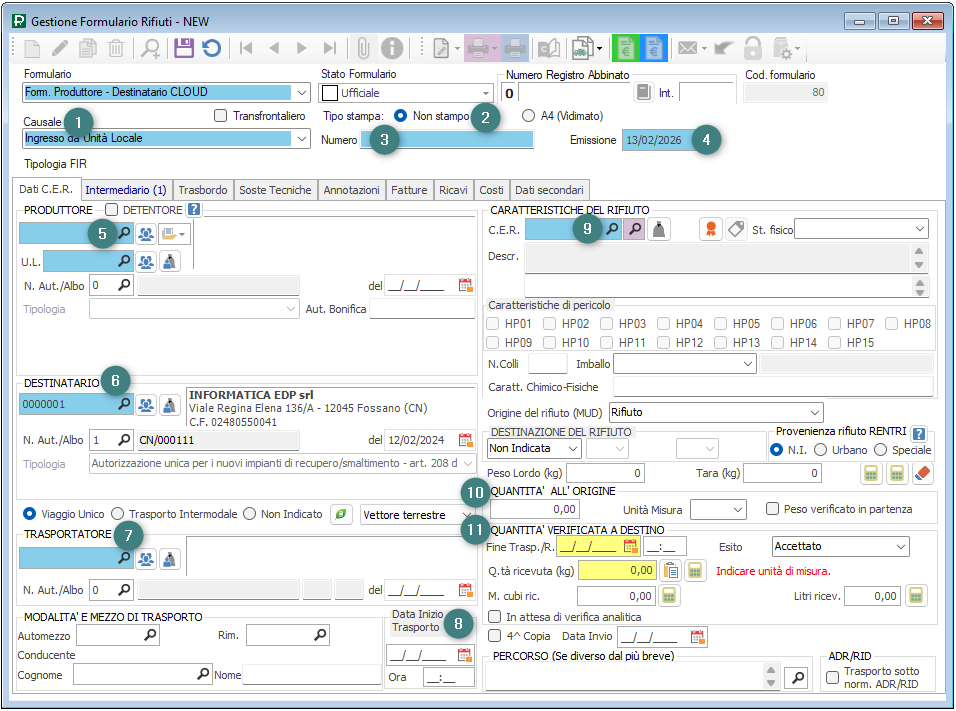Viewport: 956px width, 711px height.
Task: Enable the Transfrontaliero checkbox
Action: (x=221, y=116)
